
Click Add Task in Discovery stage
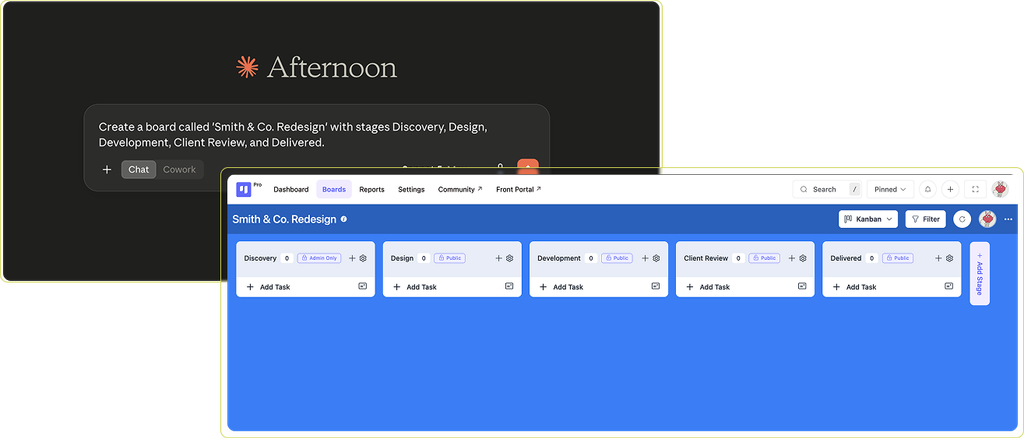[268, 287]
